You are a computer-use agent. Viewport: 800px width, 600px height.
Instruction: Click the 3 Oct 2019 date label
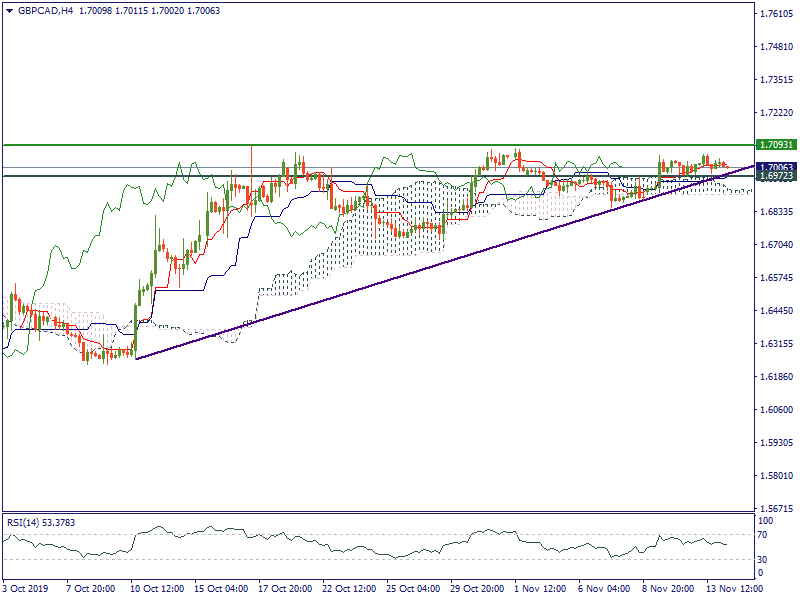26,590
